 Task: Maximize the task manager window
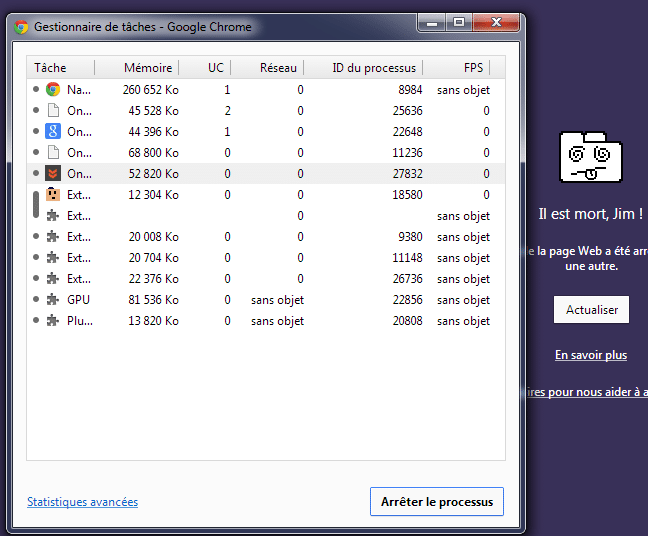(459, 22)
